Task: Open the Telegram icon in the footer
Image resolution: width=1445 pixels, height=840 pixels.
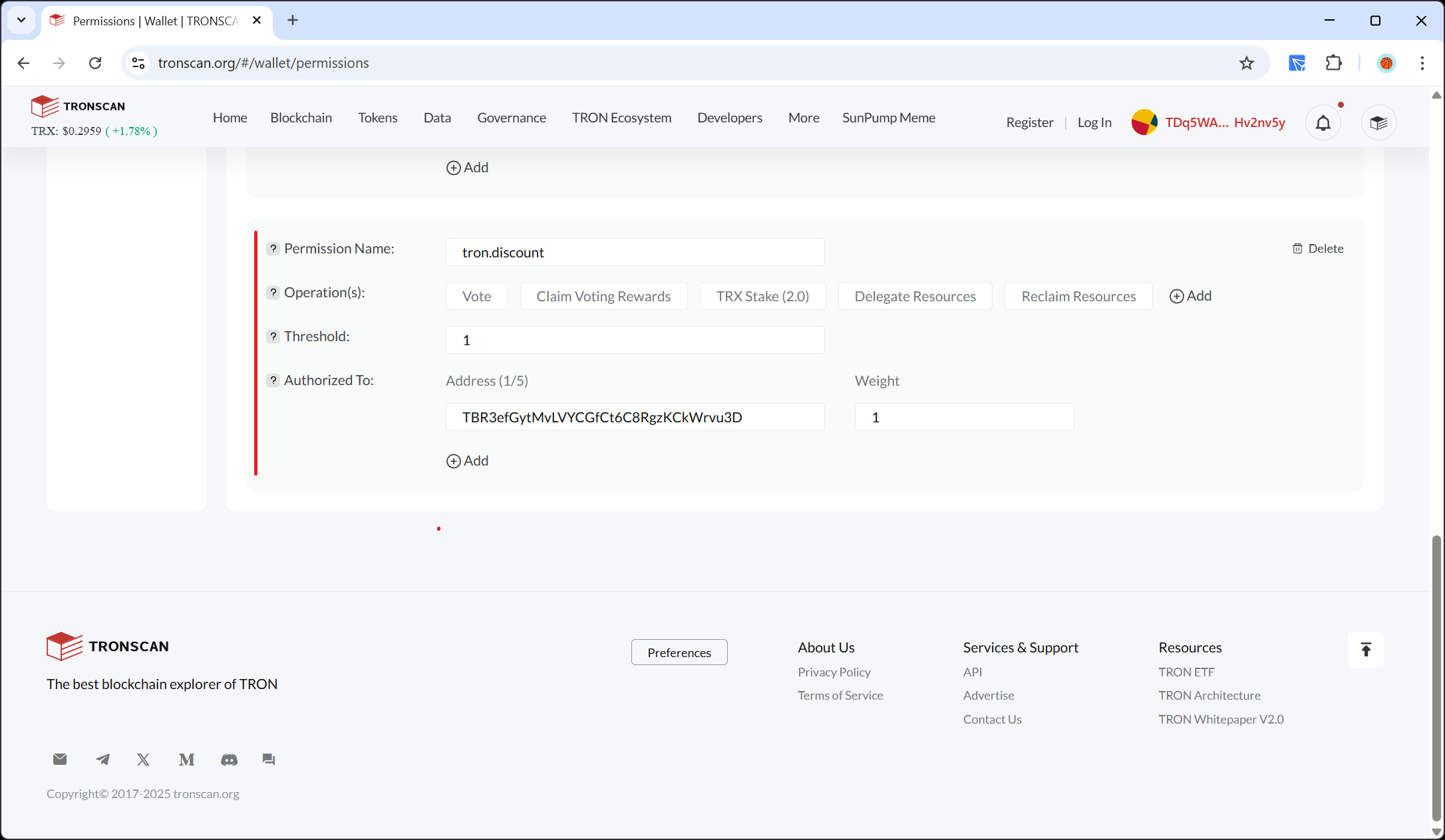Action: (102, 760)
